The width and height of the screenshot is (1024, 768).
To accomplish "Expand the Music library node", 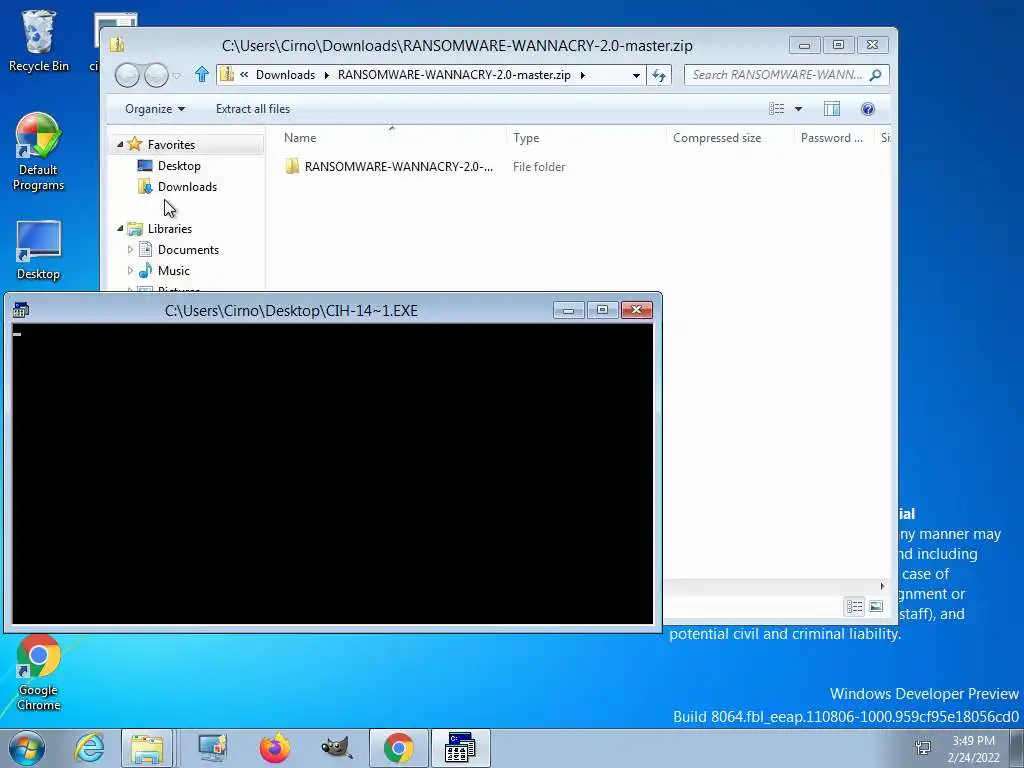I will (x=130, y=270).
